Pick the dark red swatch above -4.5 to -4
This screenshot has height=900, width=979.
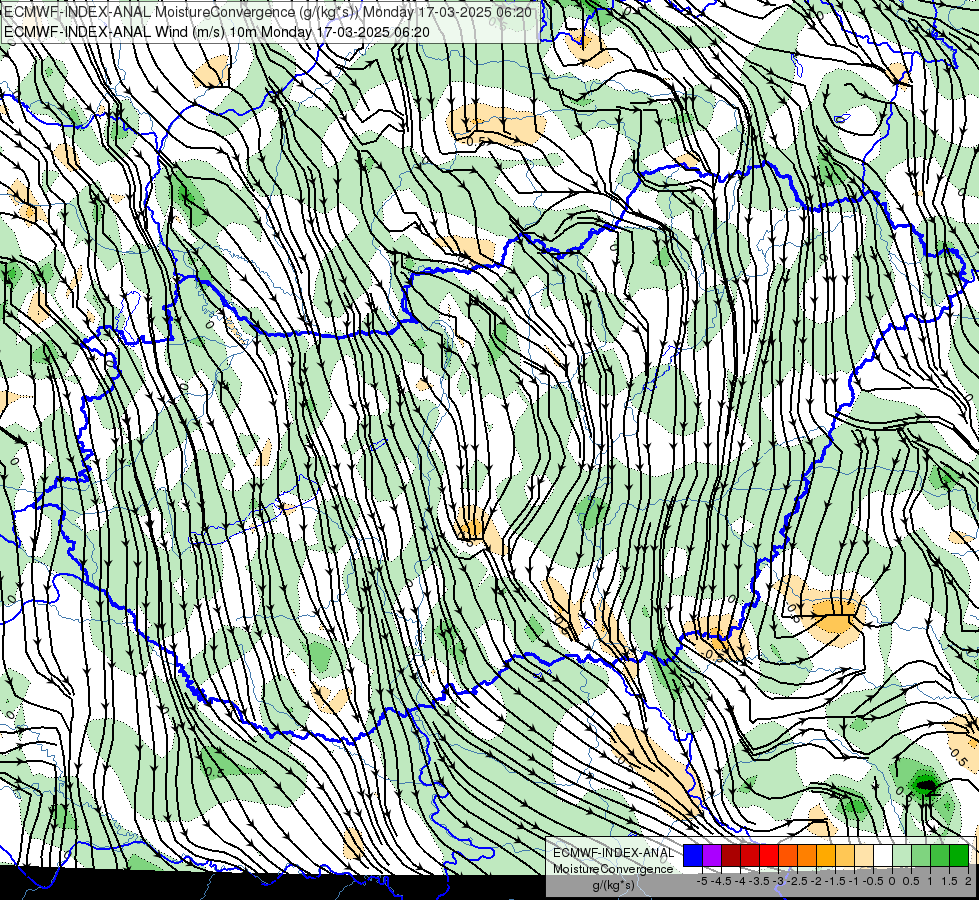point(731,856)
